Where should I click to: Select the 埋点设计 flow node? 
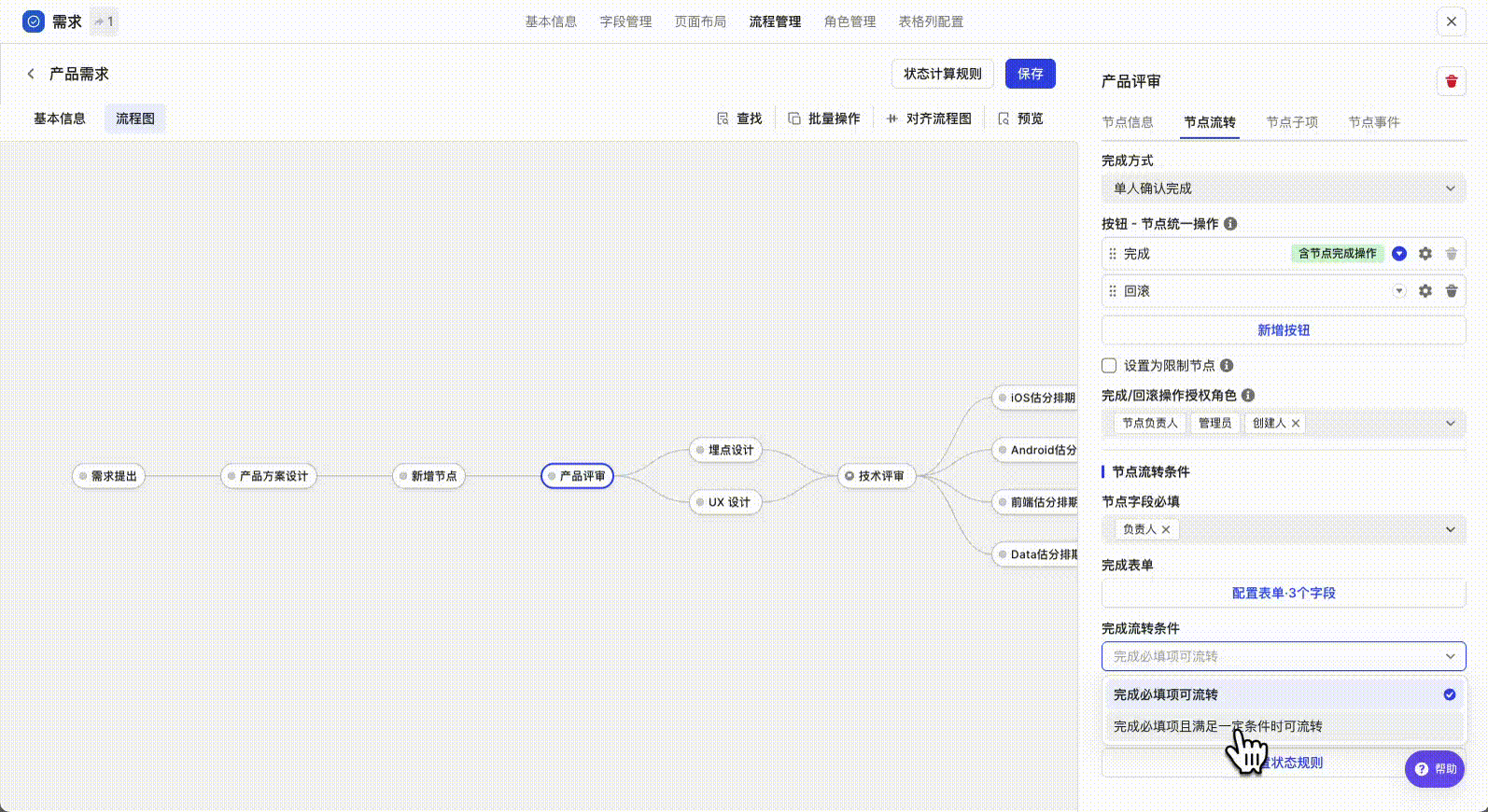(725, 450)
